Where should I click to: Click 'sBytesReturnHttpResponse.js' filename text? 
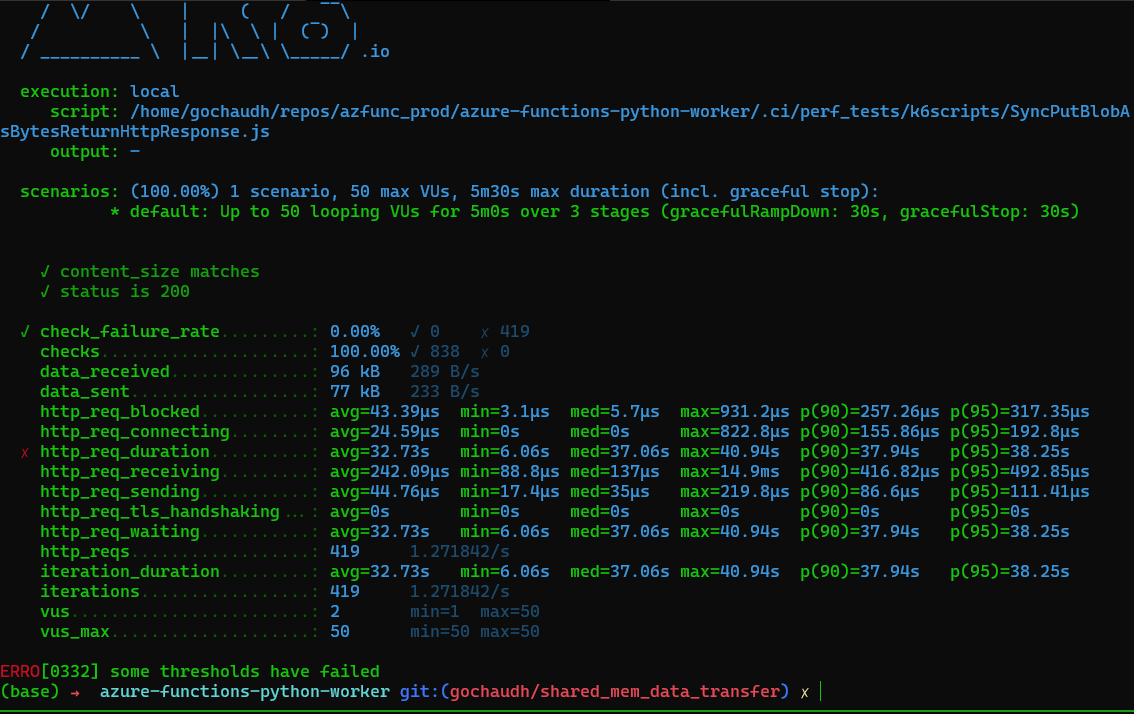[x=135, y=132]
